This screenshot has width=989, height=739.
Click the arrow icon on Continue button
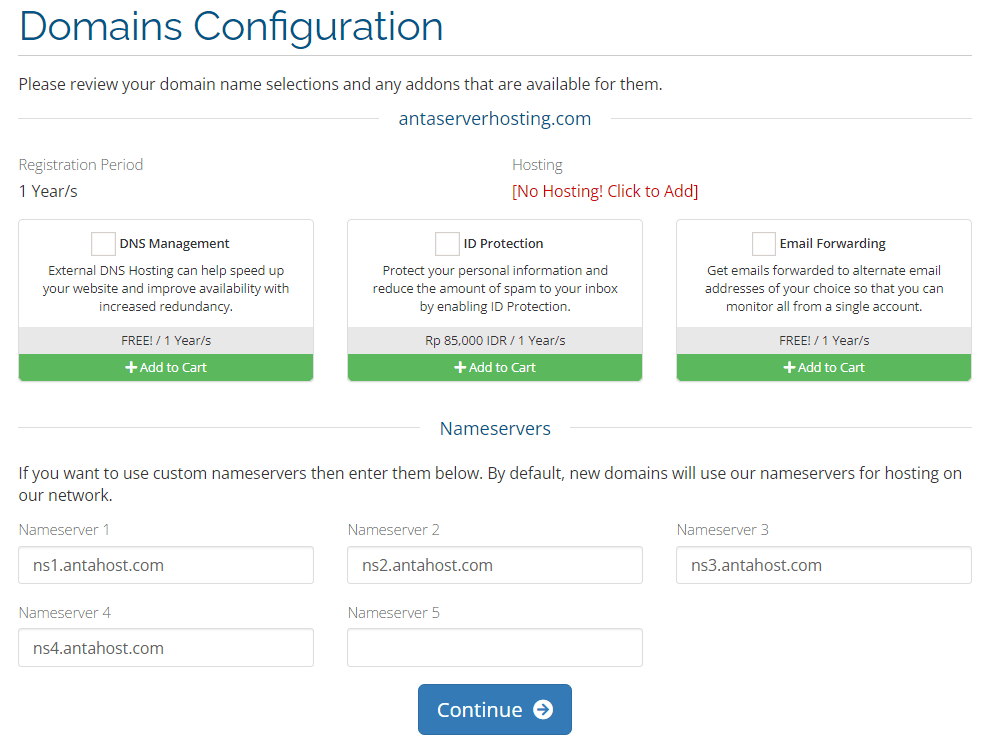(543, 709)
